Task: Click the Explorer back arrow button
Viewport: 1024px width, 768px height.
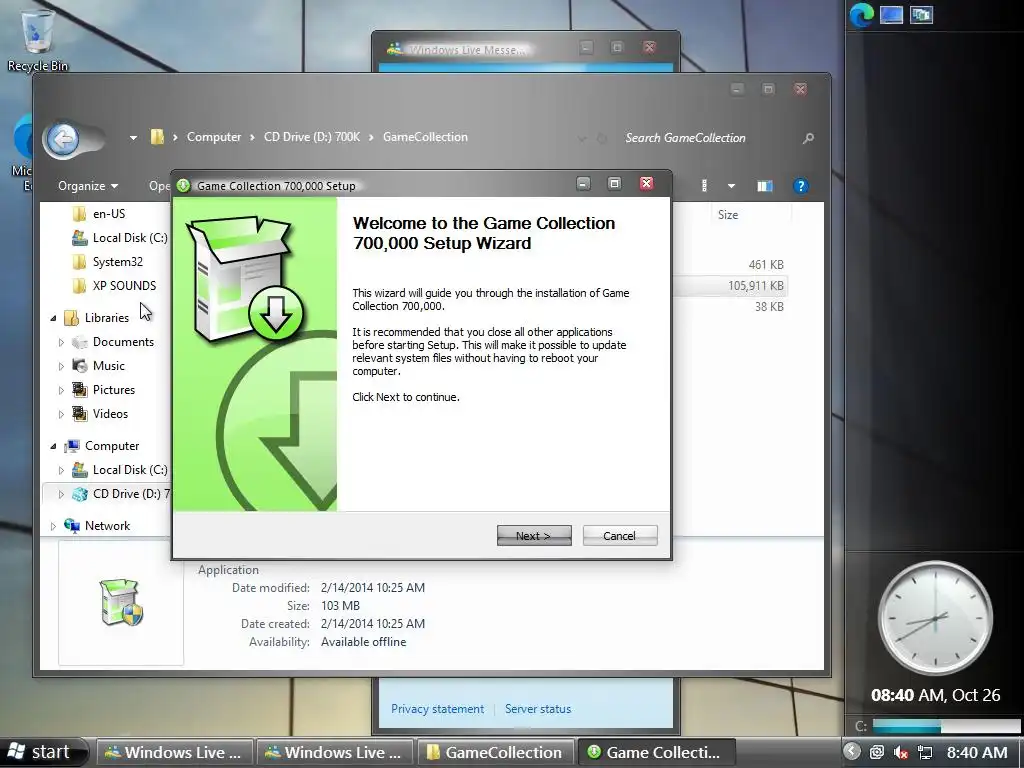Action: 63,138
